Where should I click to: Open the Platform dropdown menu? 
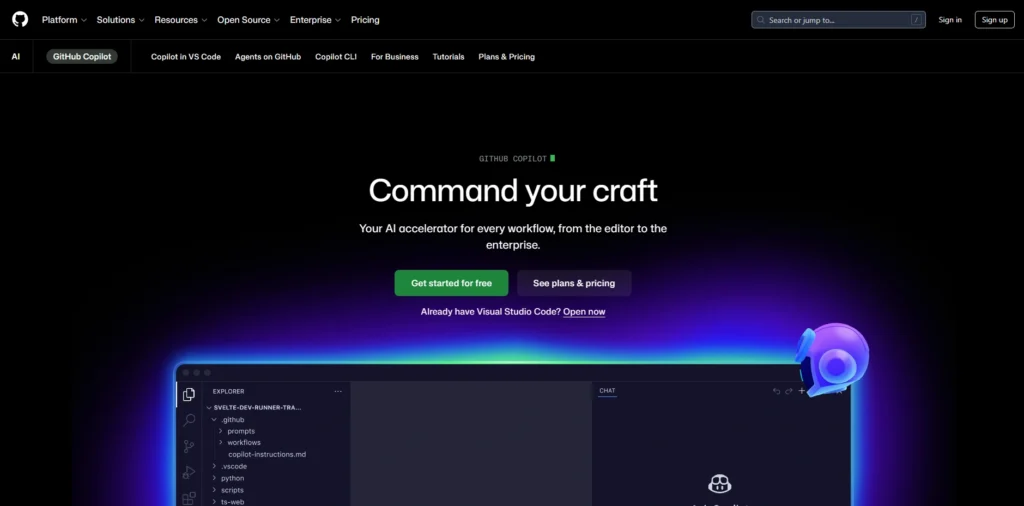point(64,20)
